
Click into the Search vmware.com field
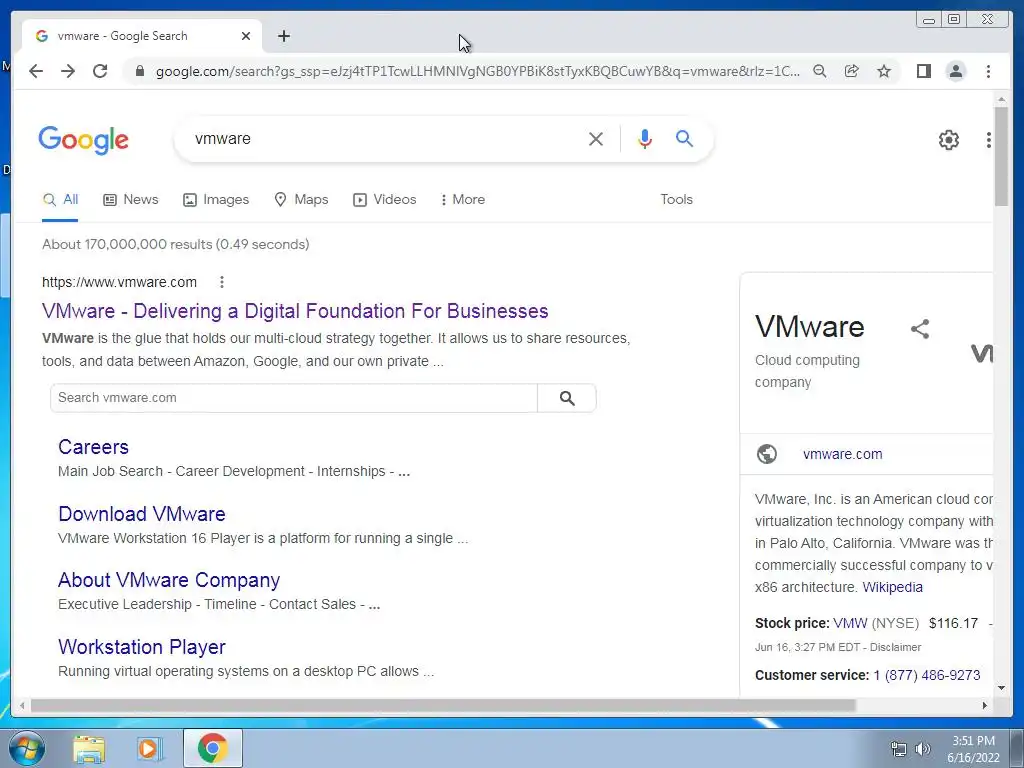coord(294,398)
